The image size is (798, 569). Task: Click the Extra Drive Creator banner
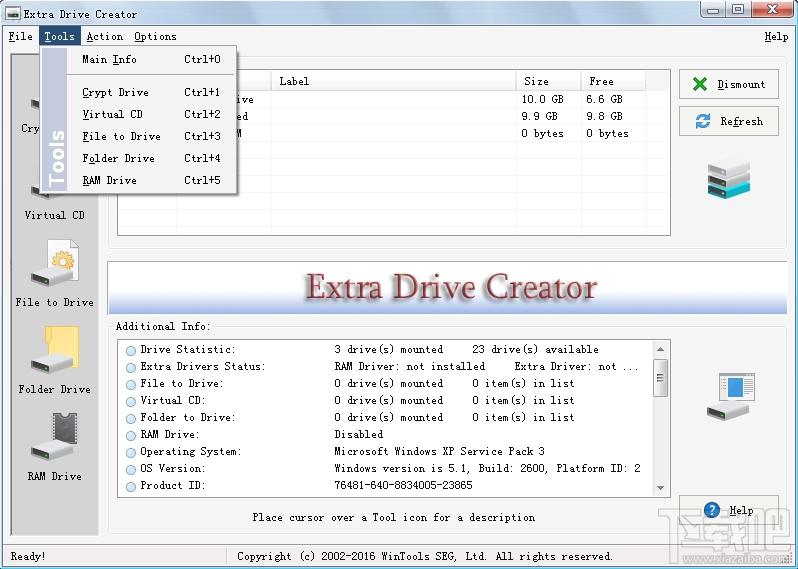[x=447, y=288]
